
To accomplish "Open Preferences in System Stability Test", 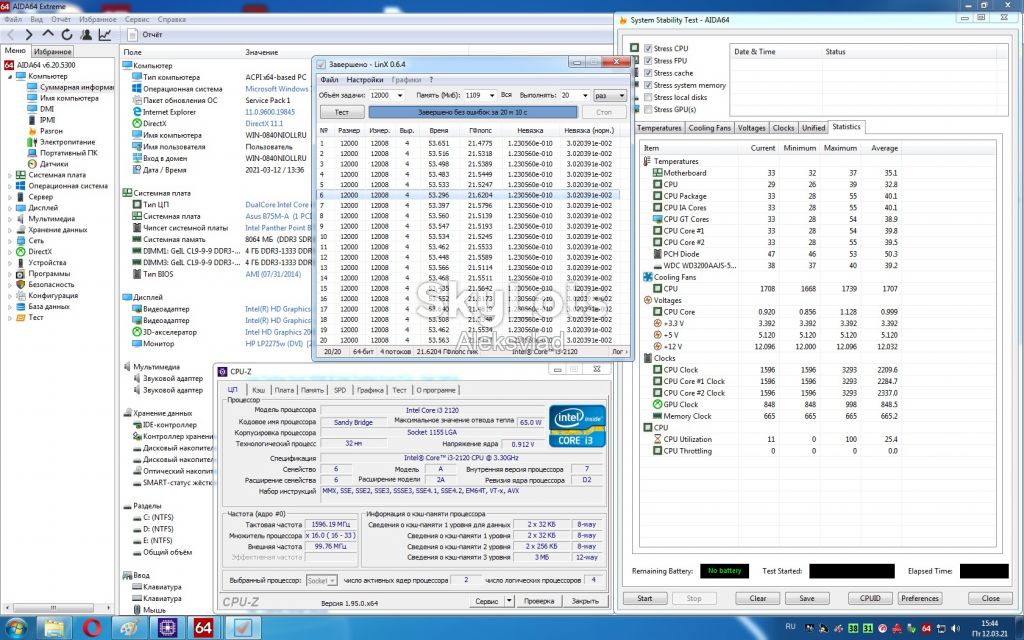I will [920, 598].
